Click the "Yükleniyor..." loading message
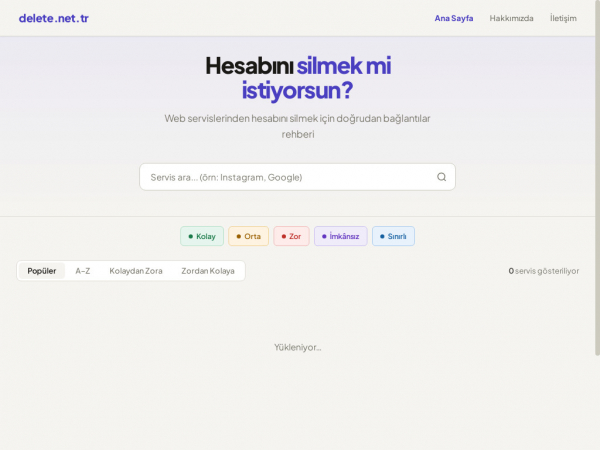 coord(298,347)
